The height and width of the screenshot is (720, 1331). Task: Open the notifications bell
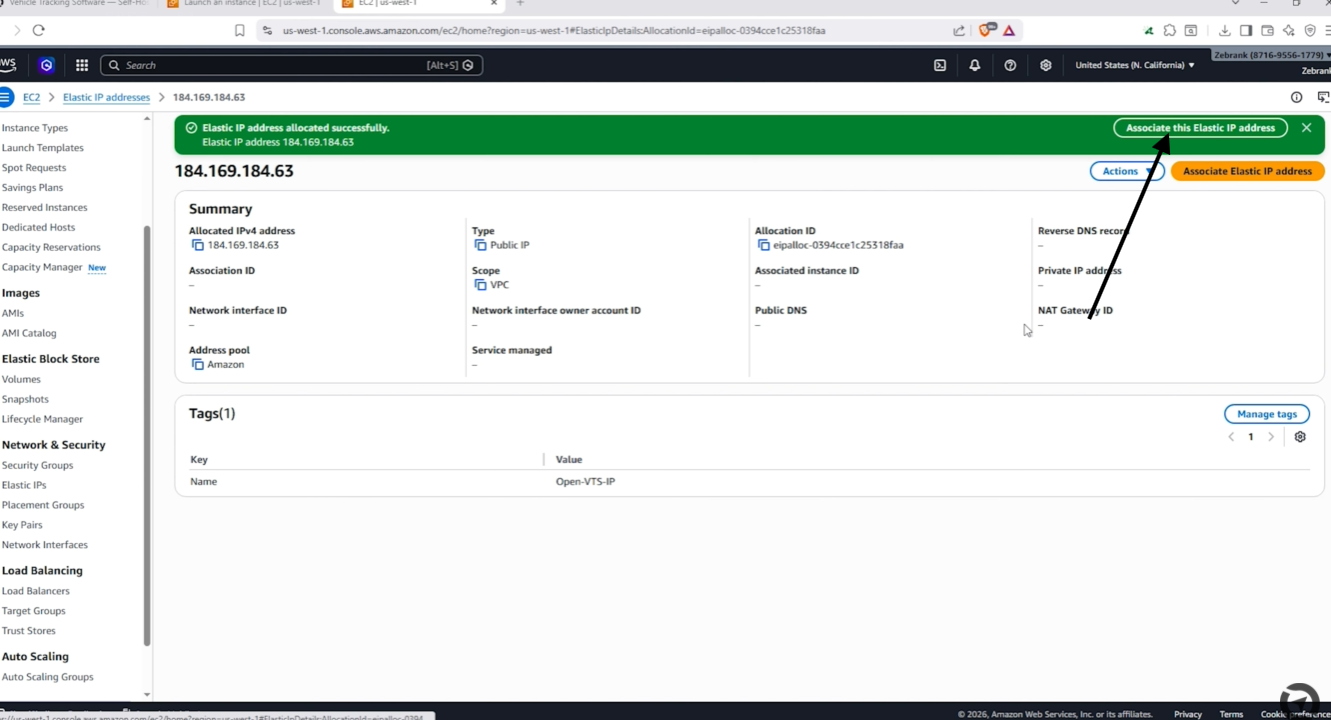(x=975, y=65)
